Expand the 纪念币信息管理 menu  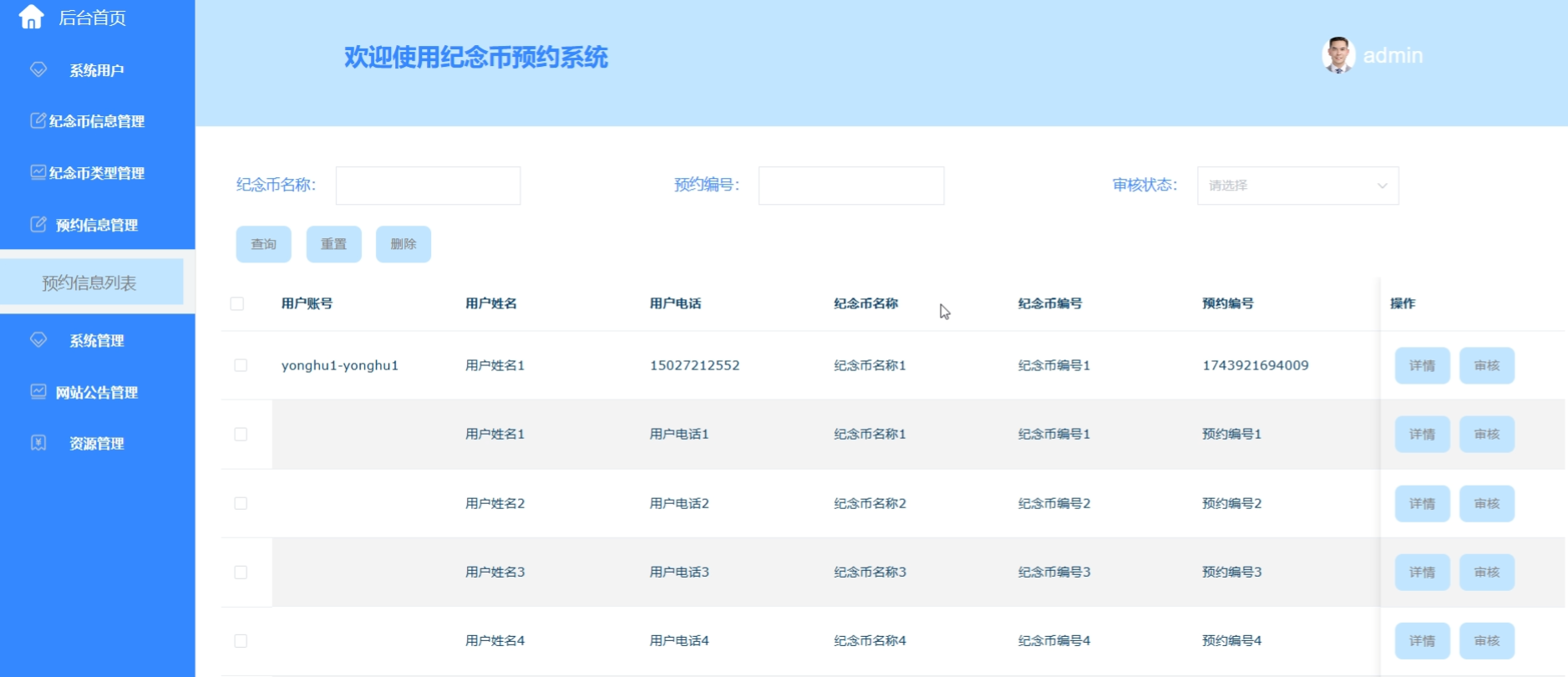click(97, 121)
